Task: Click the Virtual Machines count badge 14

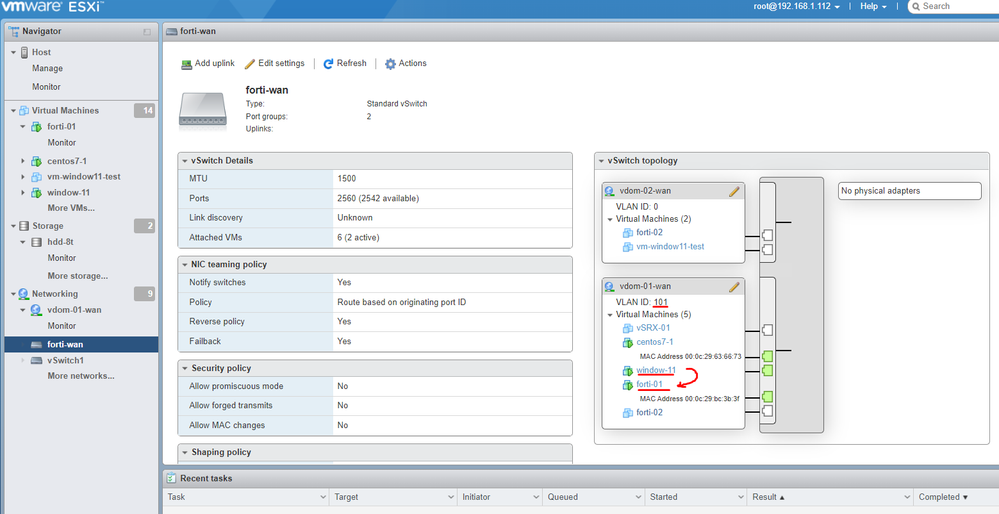Action: point(145,111)
